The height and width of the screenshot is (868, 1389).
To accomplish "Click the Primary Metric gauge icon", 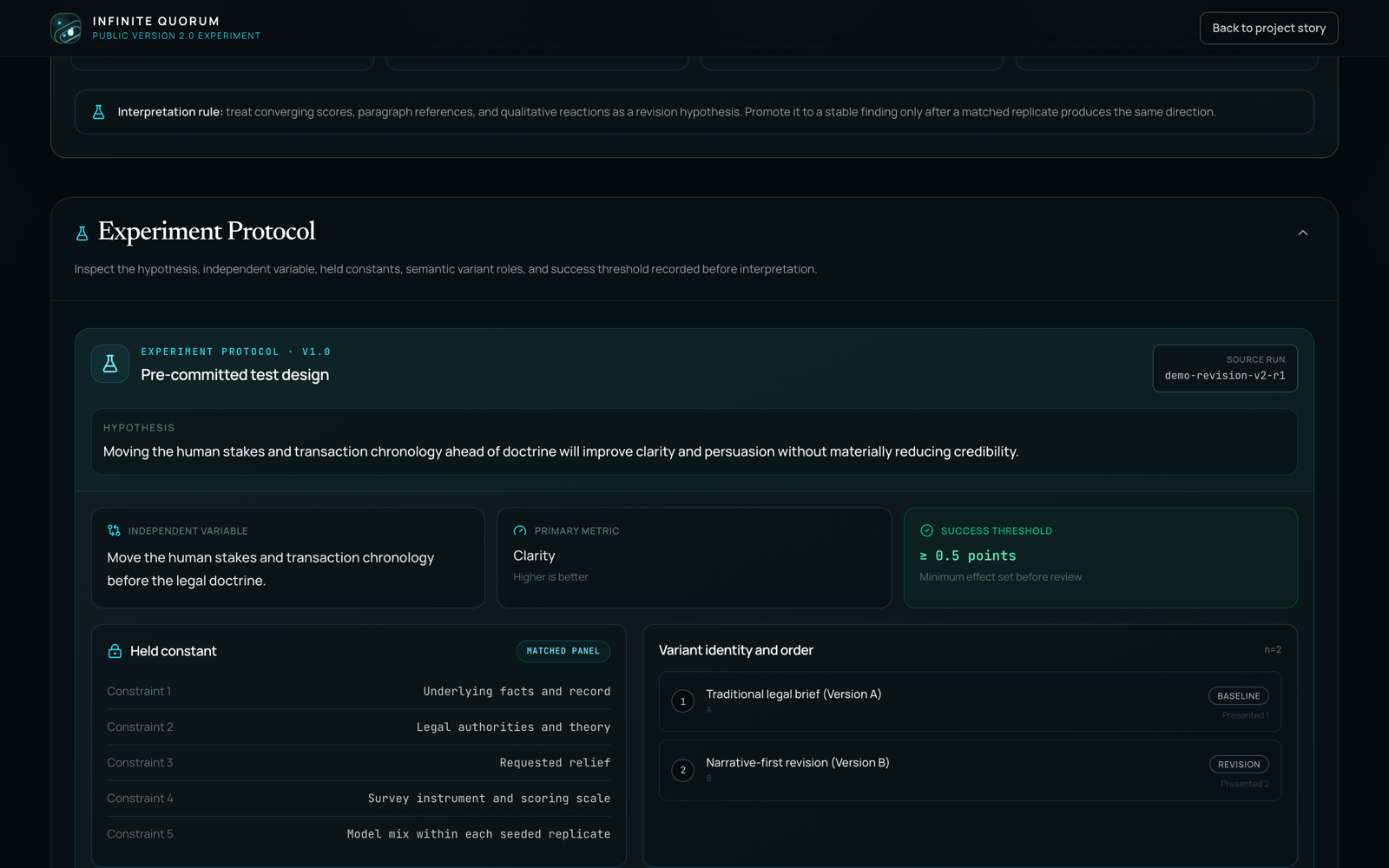I will [520, 530].
